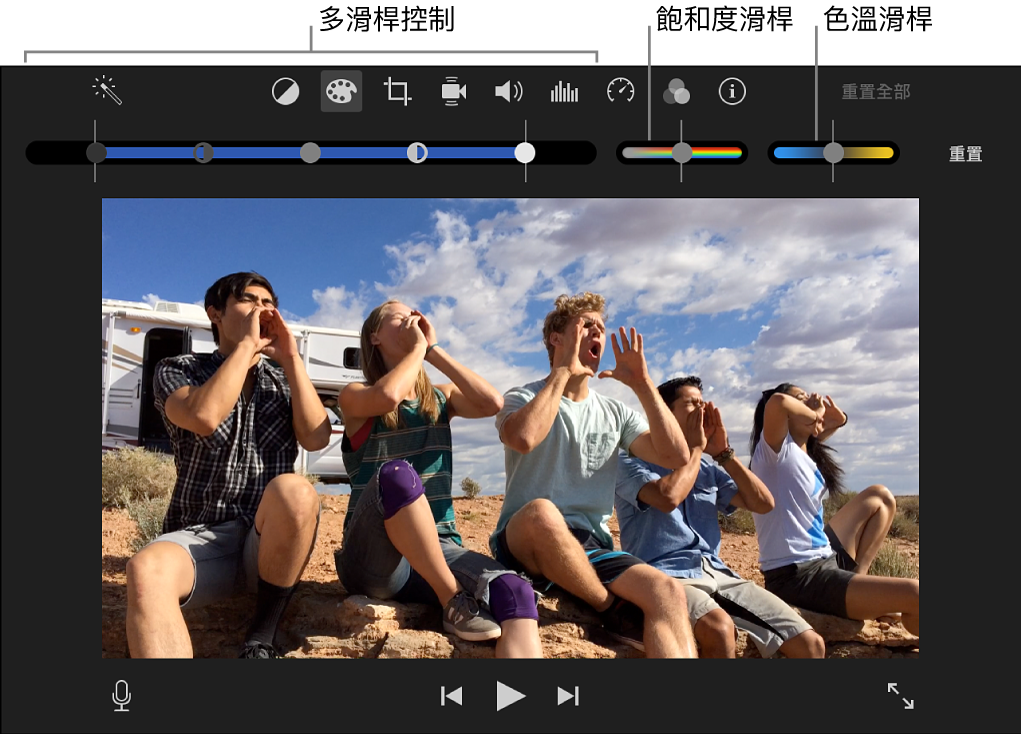Click the black point handle on the slider
The width and height of the screenshot is (1021, 734).
pos(96,152)
